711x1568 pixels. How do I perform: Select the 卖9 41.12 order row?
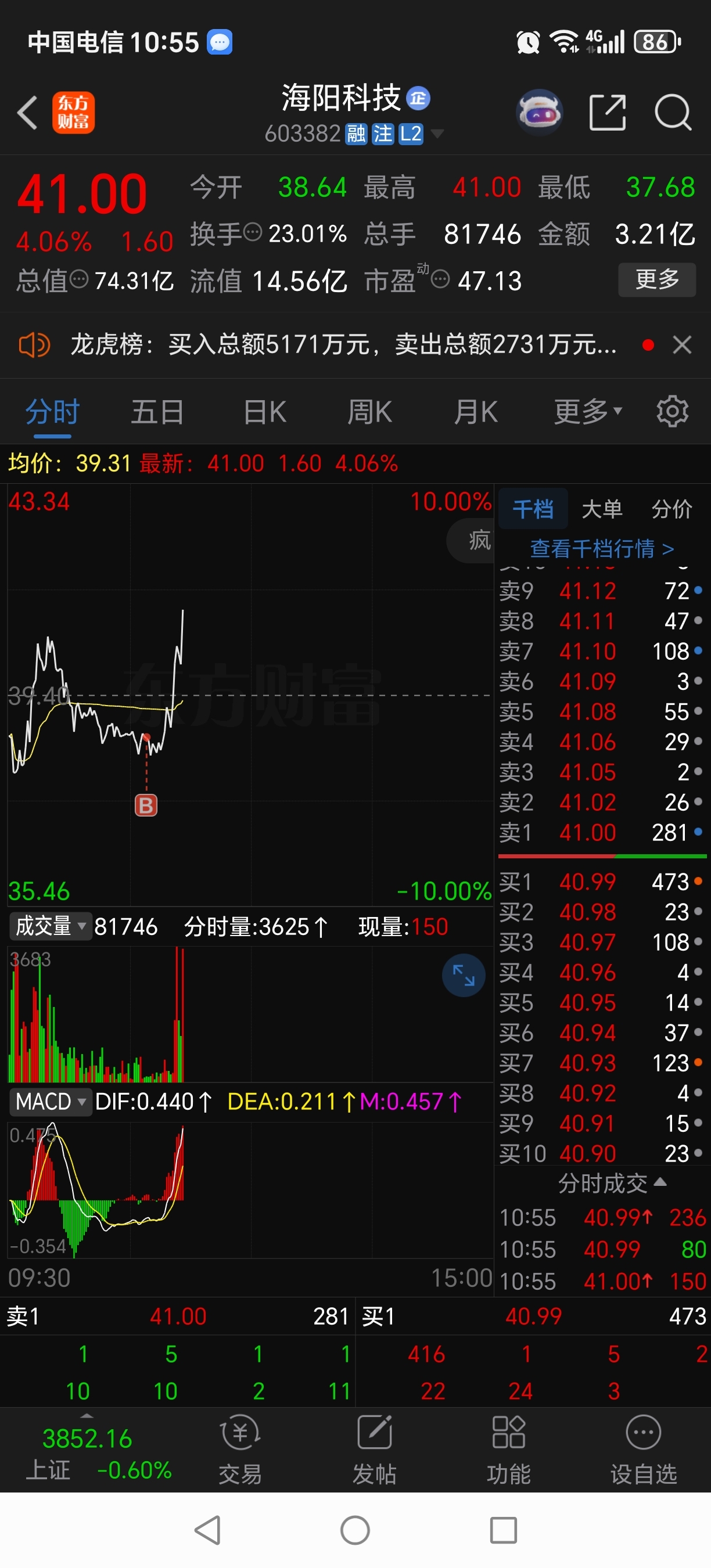(601, 591)
